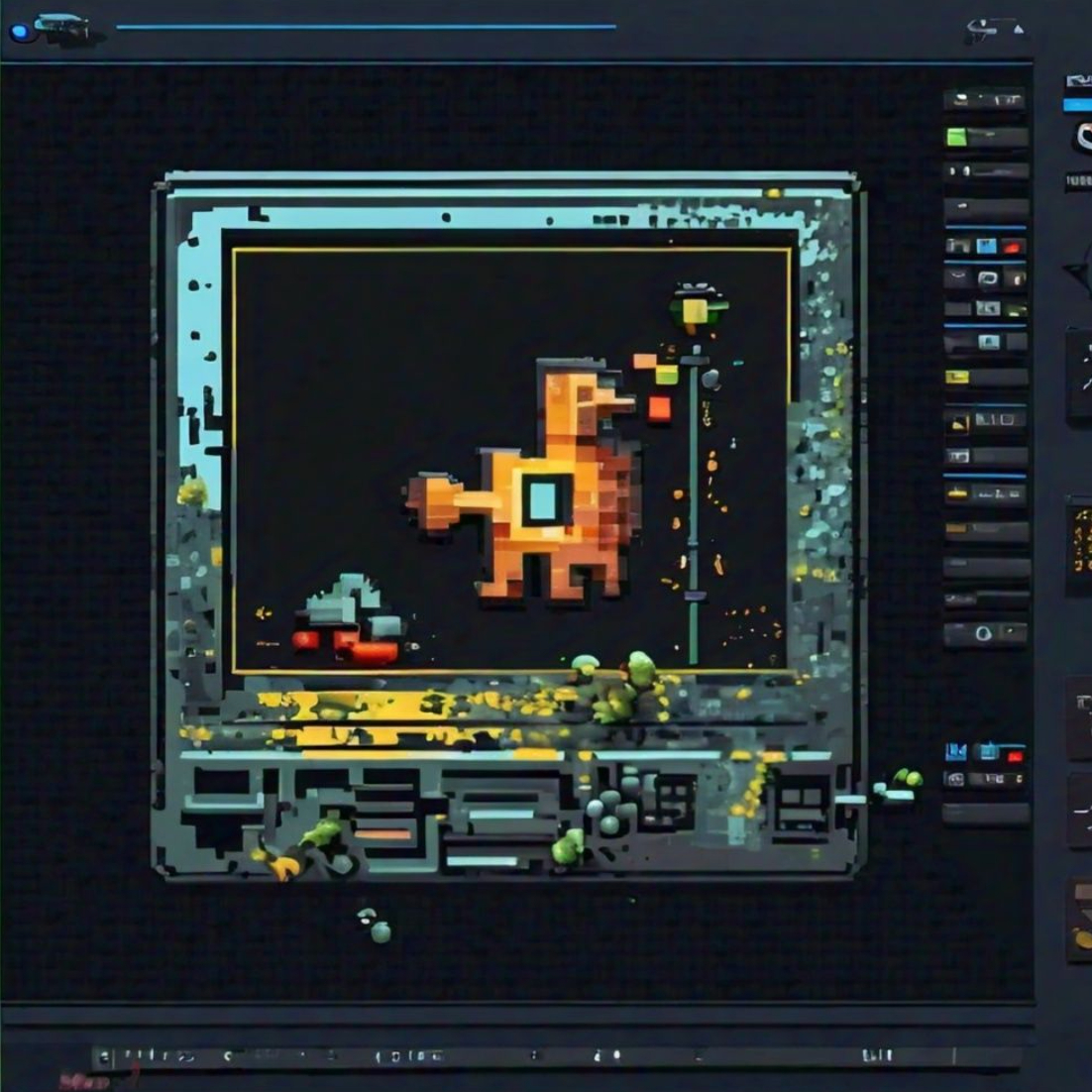Click the bottom status bar text on left
Screen dimensions: 1092x1092
point(149,1056)
